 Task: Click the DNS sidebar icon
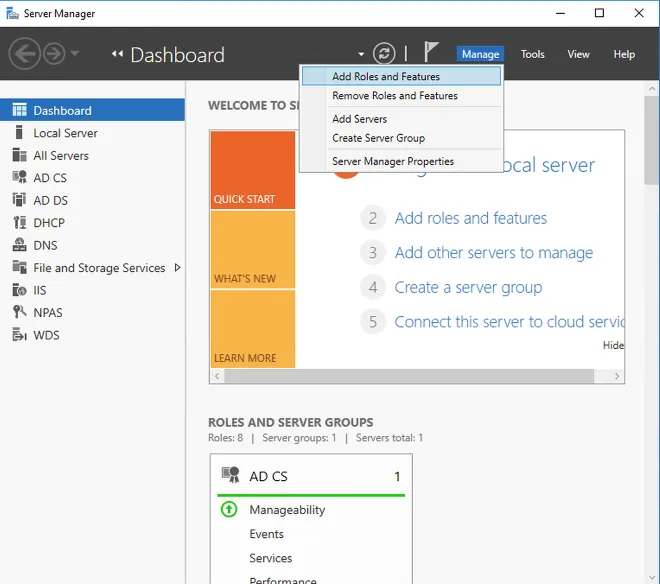(x=19, y=245)
